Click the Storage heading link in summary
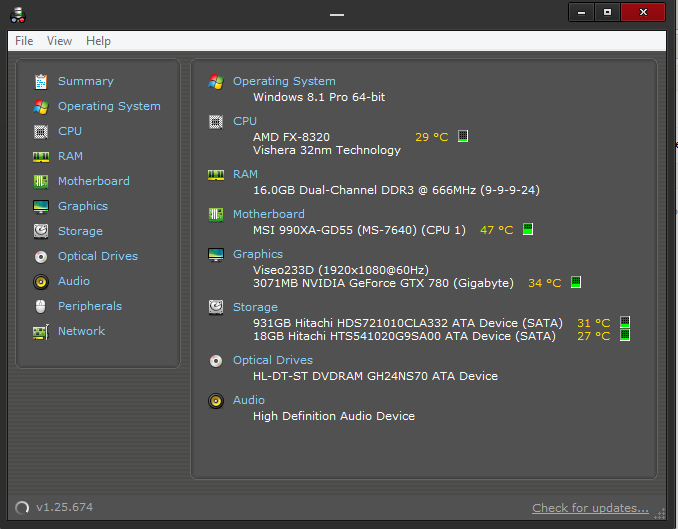Image resolution: width=678 pixels, height=529 pixels. (255, 307)
